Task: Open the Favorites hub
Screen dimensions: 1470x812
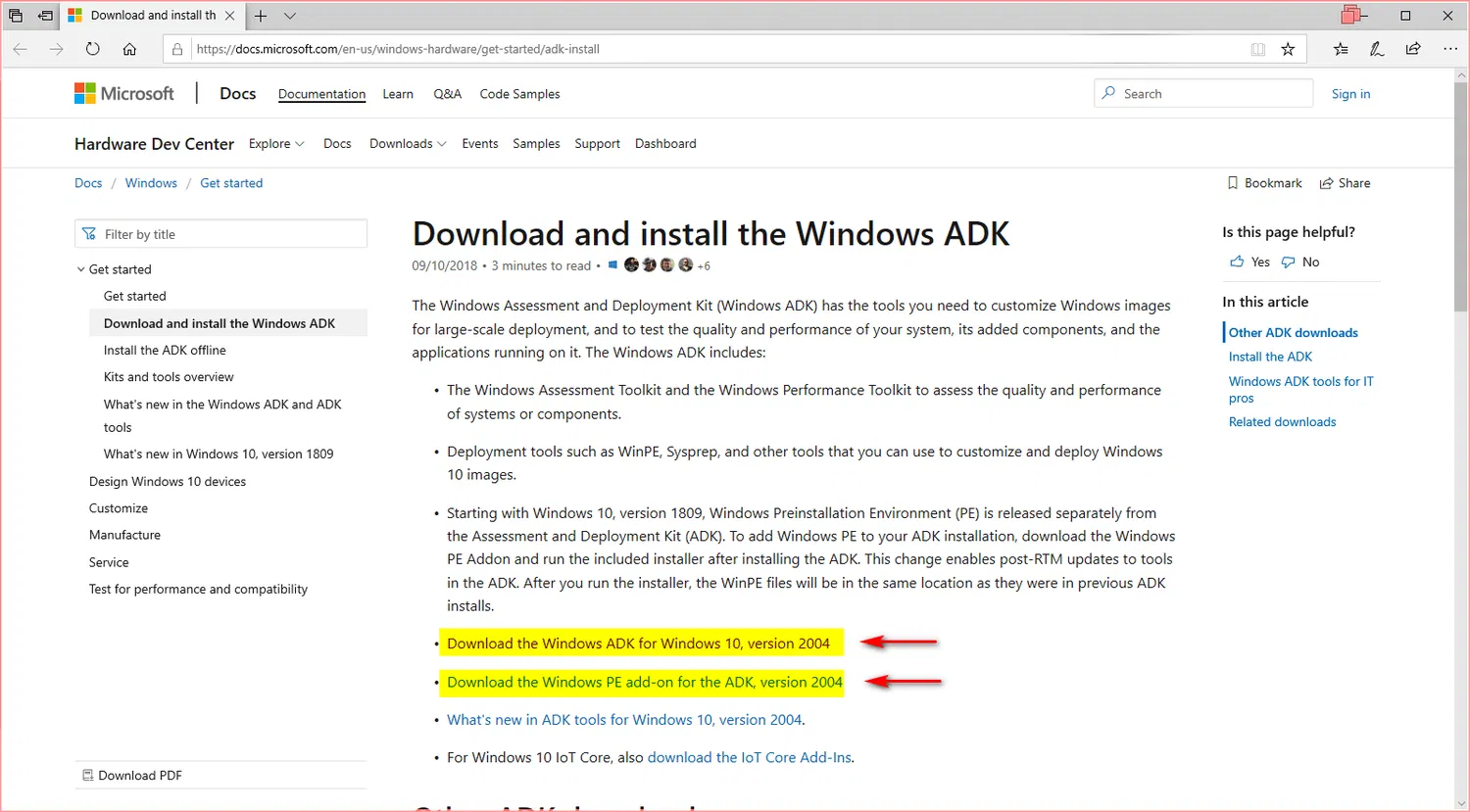Action: tap(1341, 49)
